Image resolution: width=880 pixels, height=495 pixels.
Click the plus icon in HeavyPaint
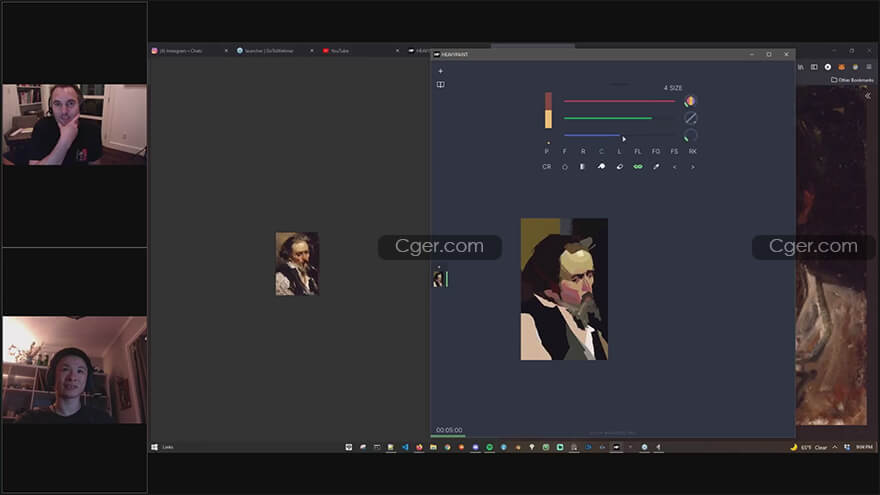tap(441, 71)
